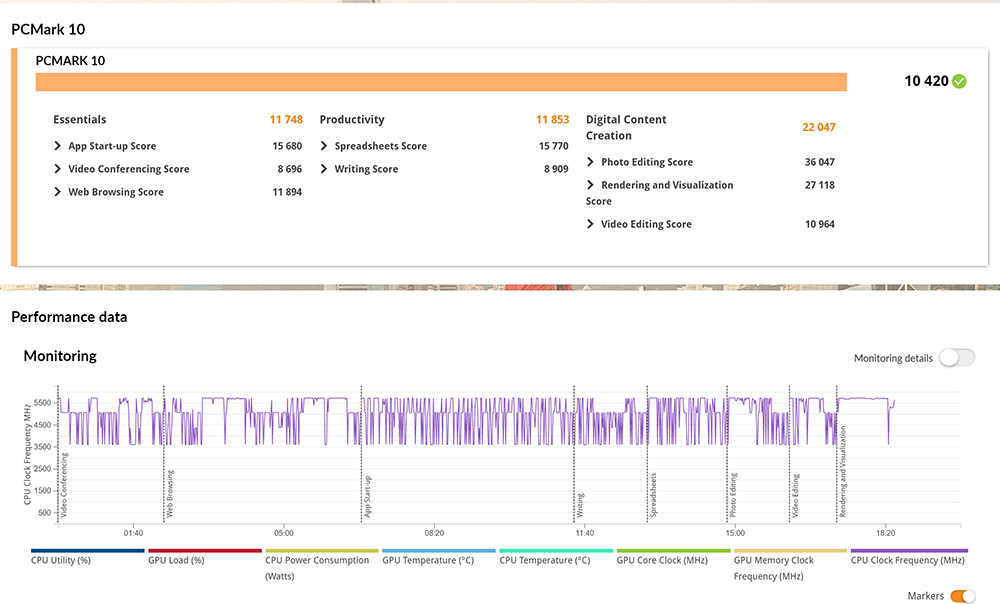Expand App Start-up Score row
This screenshot has height=604, width=1000.
58,146
